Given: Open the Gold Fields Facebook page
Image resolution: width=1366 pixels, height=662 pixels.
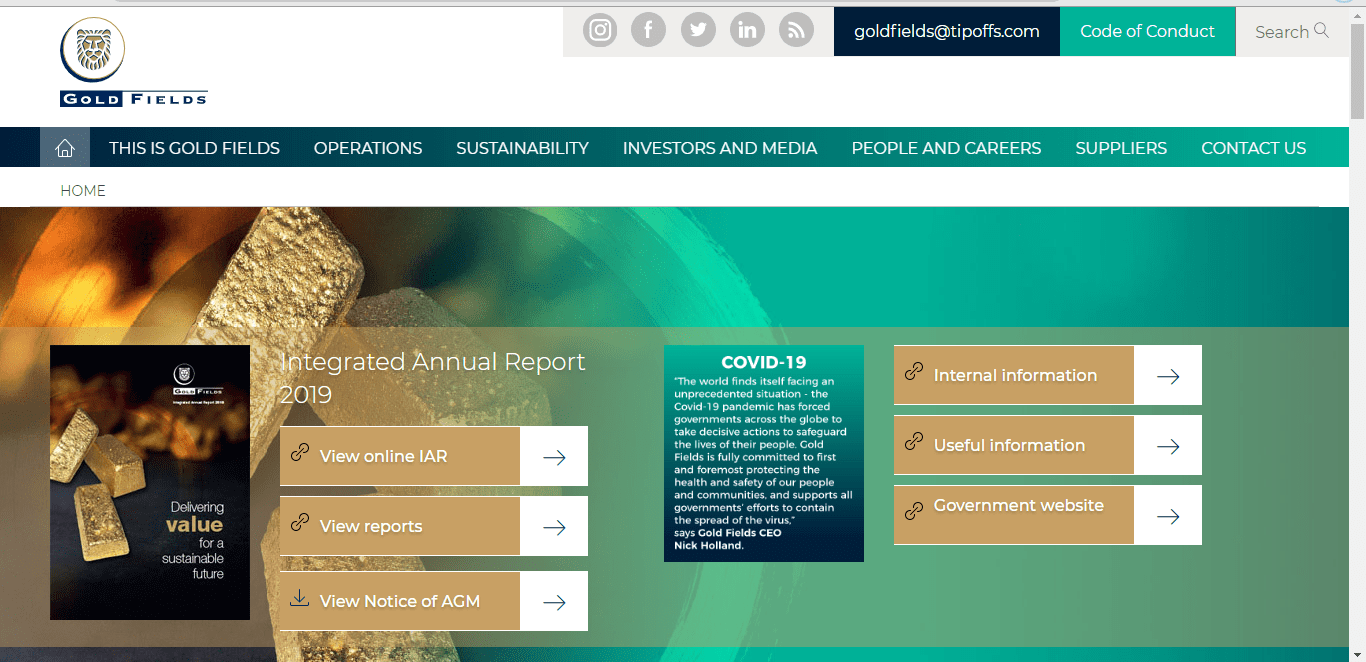Looking at the screenshot, I should pos(649,31).
